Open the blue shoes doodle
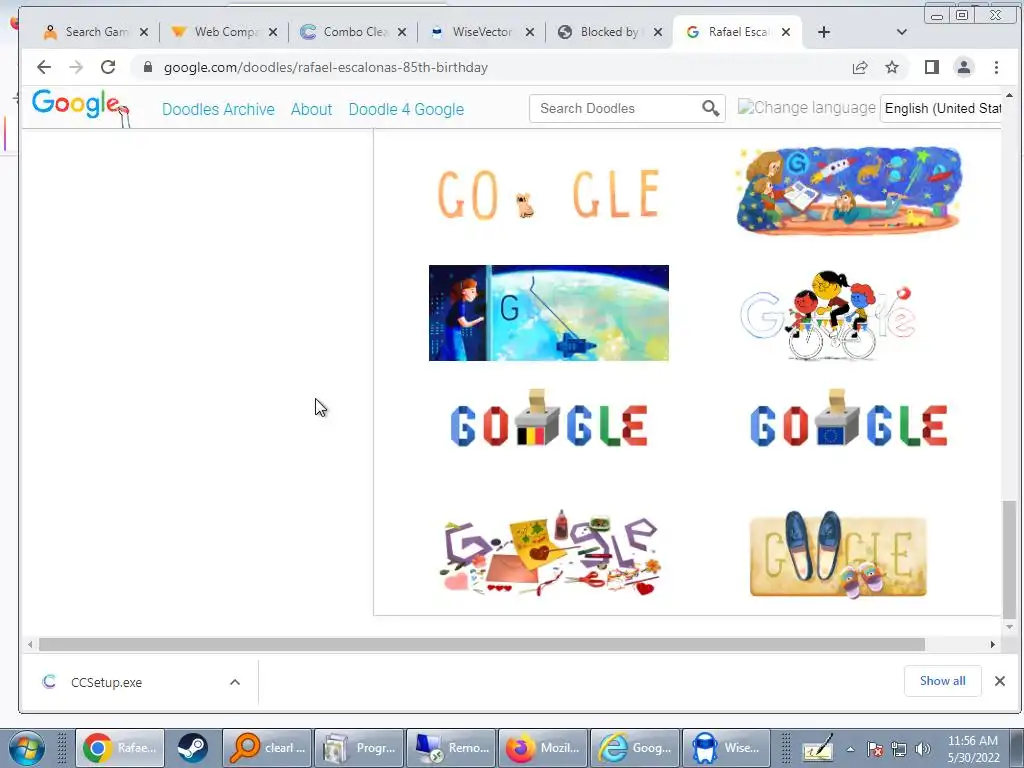The height and width of the screenshot is (768, 1024). (838, 554)
